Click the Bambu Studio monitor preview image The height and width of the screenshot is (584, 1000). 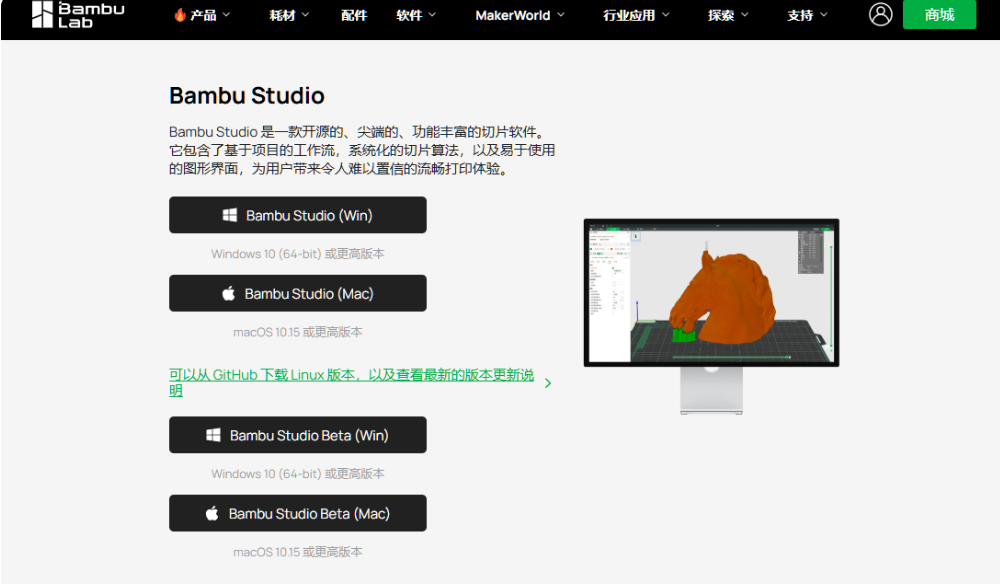[711, 317]
